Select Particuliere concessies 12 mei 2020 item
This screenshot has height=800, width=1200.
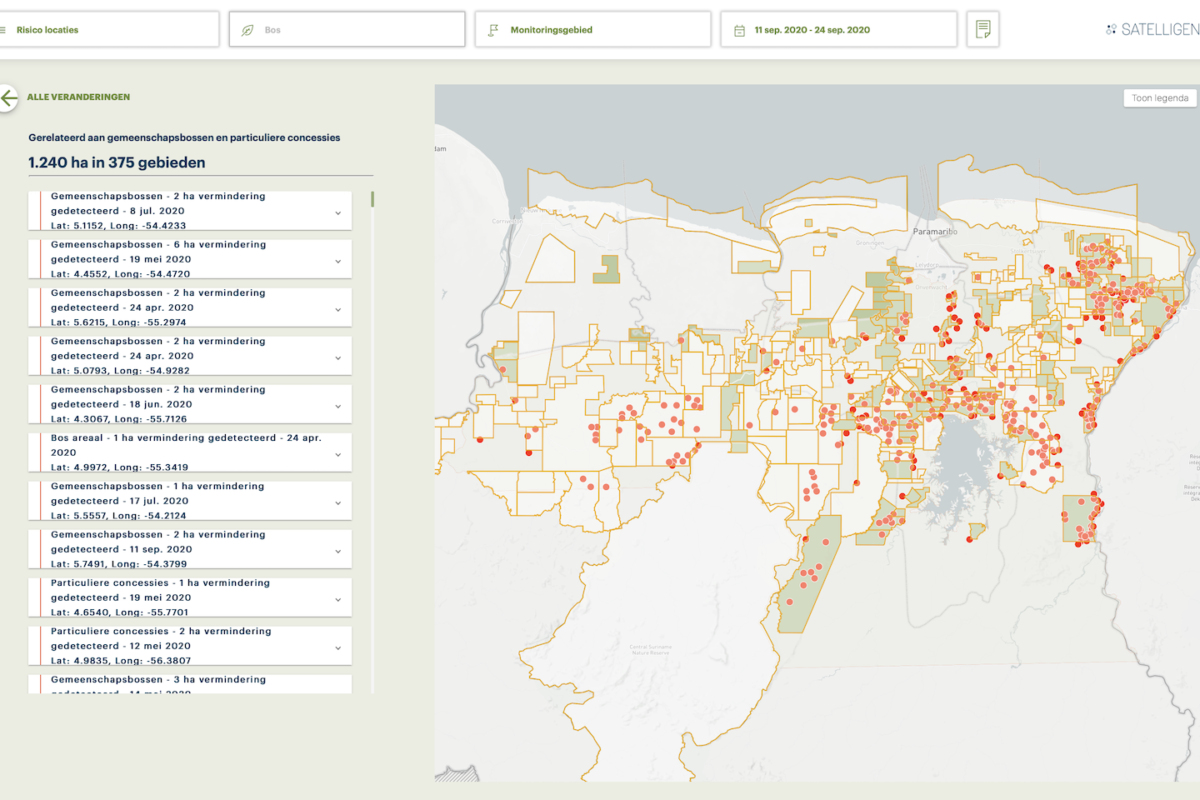[180, 646]
